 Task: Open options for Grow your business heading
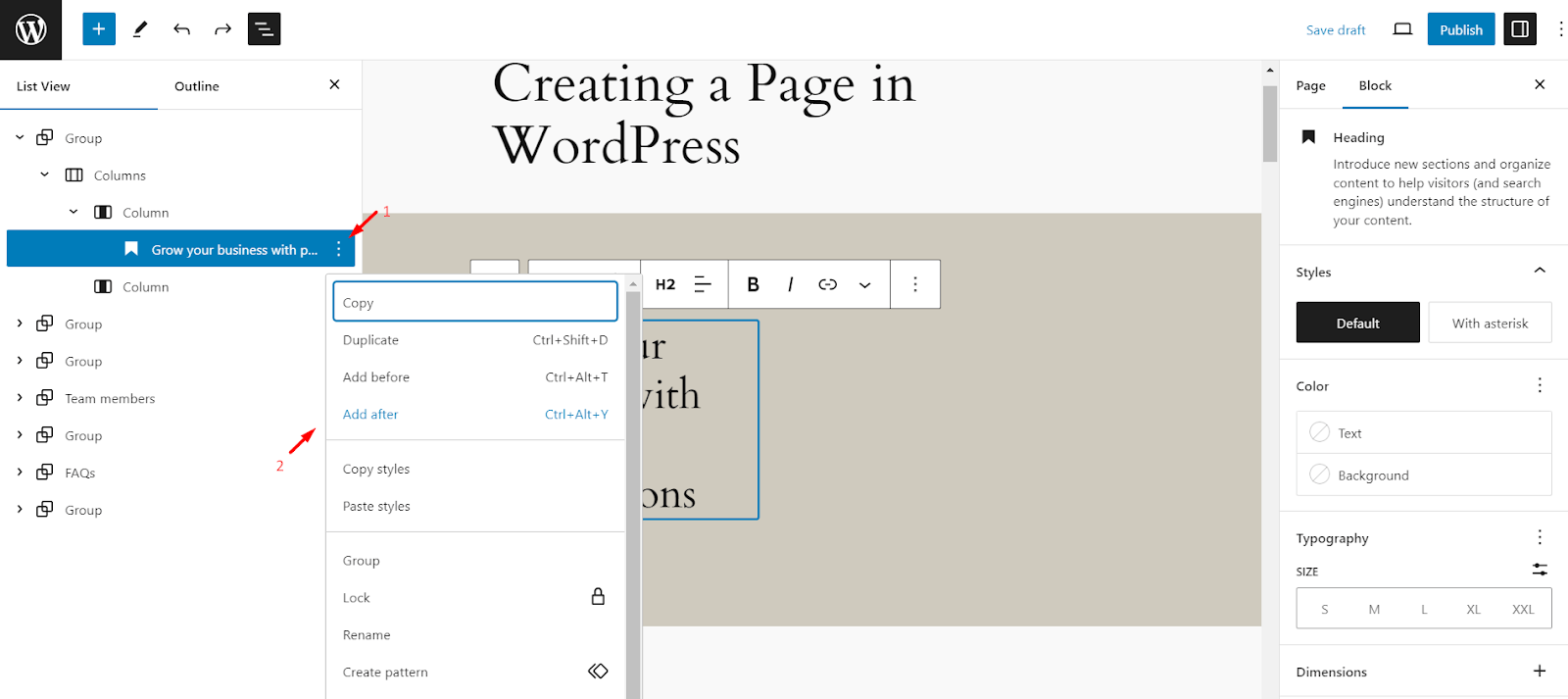pos(339,249)
